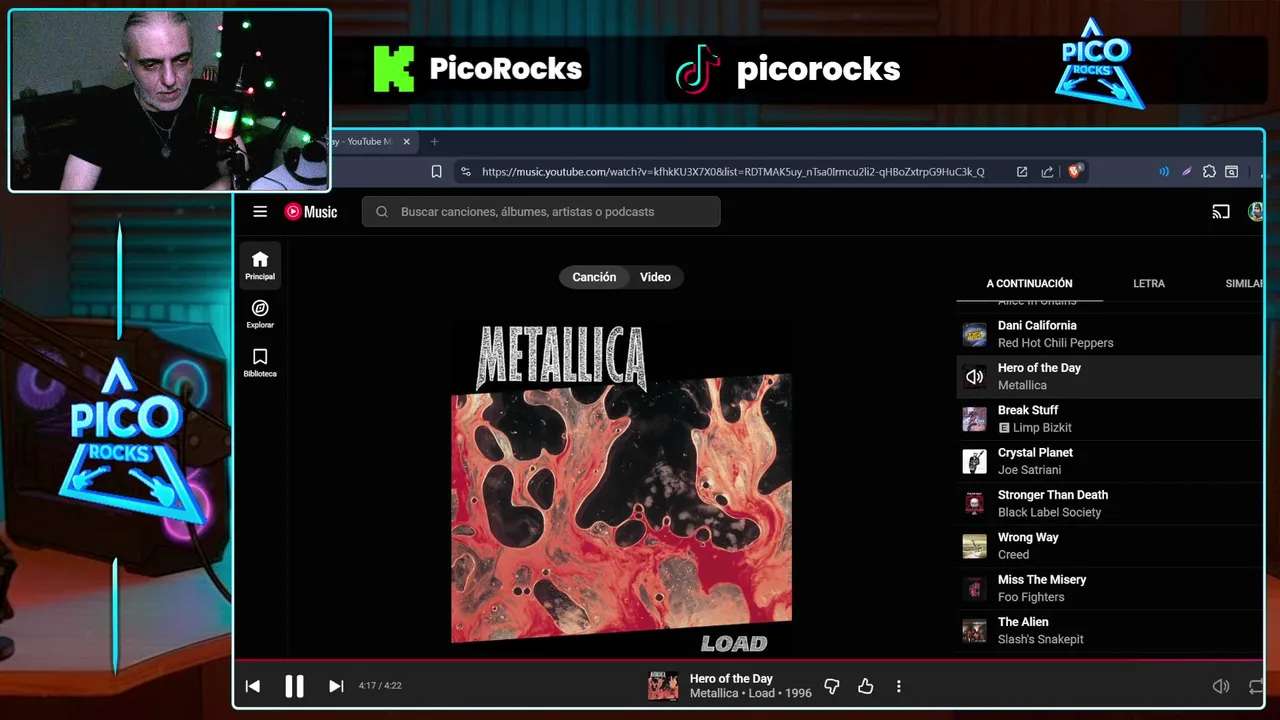The width and height of the screenshot is (1280, 720).
Task: Click the explicit badge next to Limp Bizkit
Action: (x=1004, y=428)
